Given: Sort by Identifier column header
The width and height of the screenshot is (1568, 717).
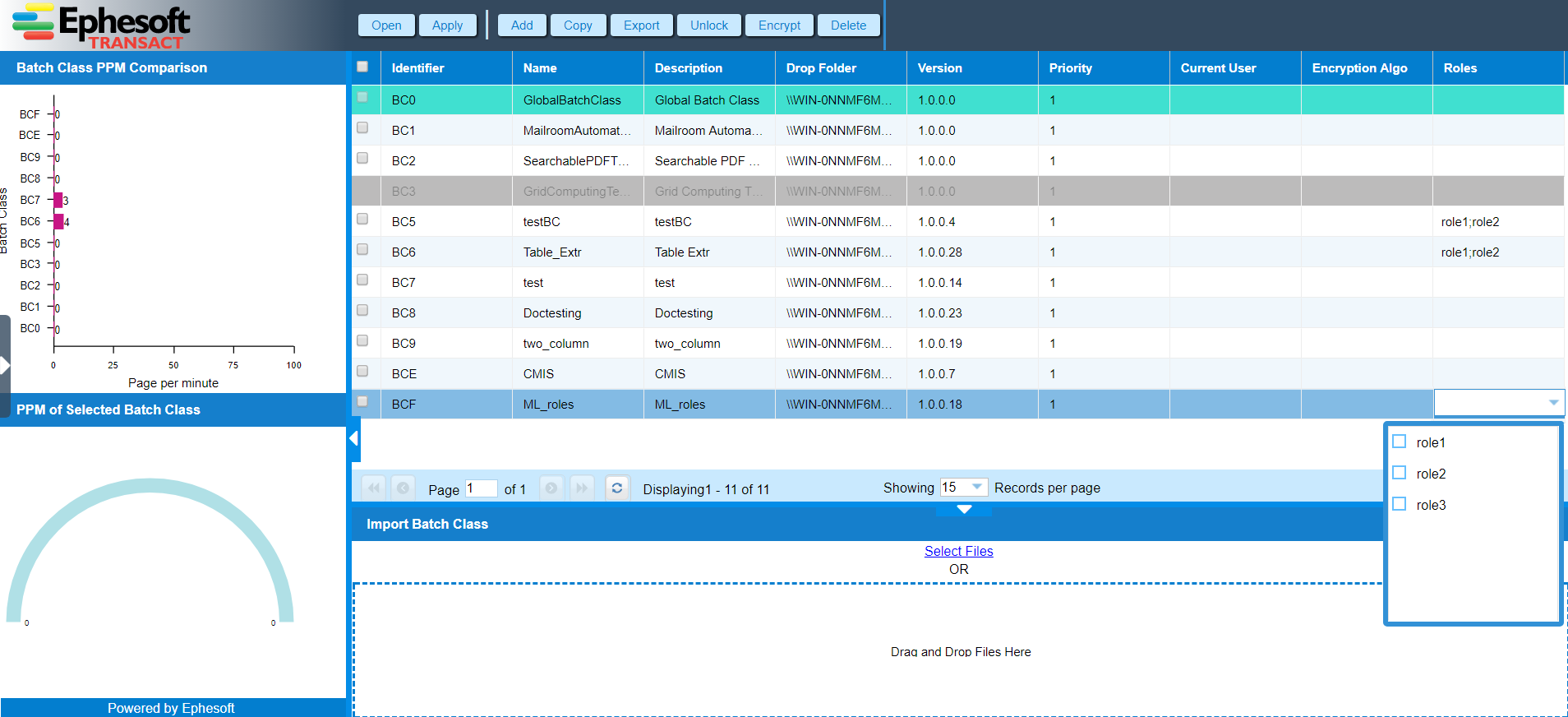Looking at the screenshot, I should tap(446, 67).
